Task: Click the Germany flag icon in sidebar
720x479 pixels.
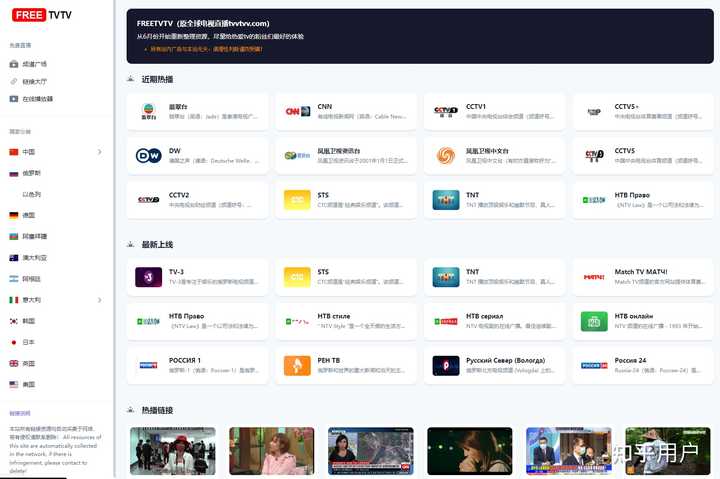Action: (x=14, y=215)
